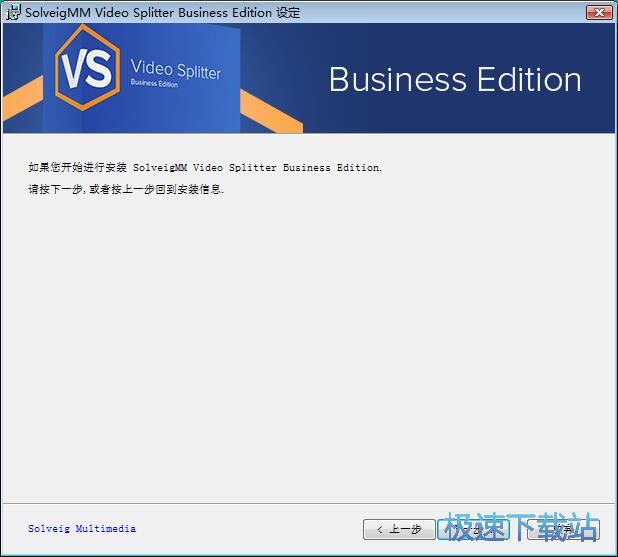
Task: Open the Solveig Multimedia link
Action: [x=82, y=528]
